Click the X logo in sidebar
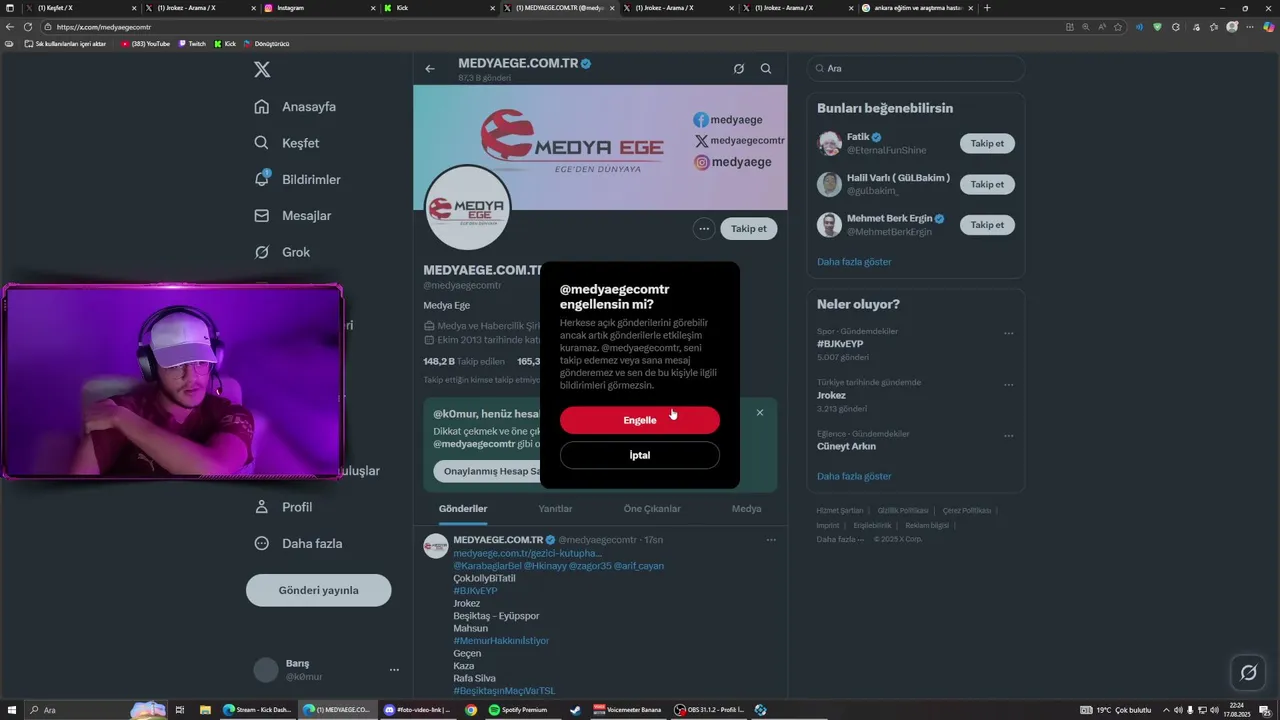 point(262,69)
